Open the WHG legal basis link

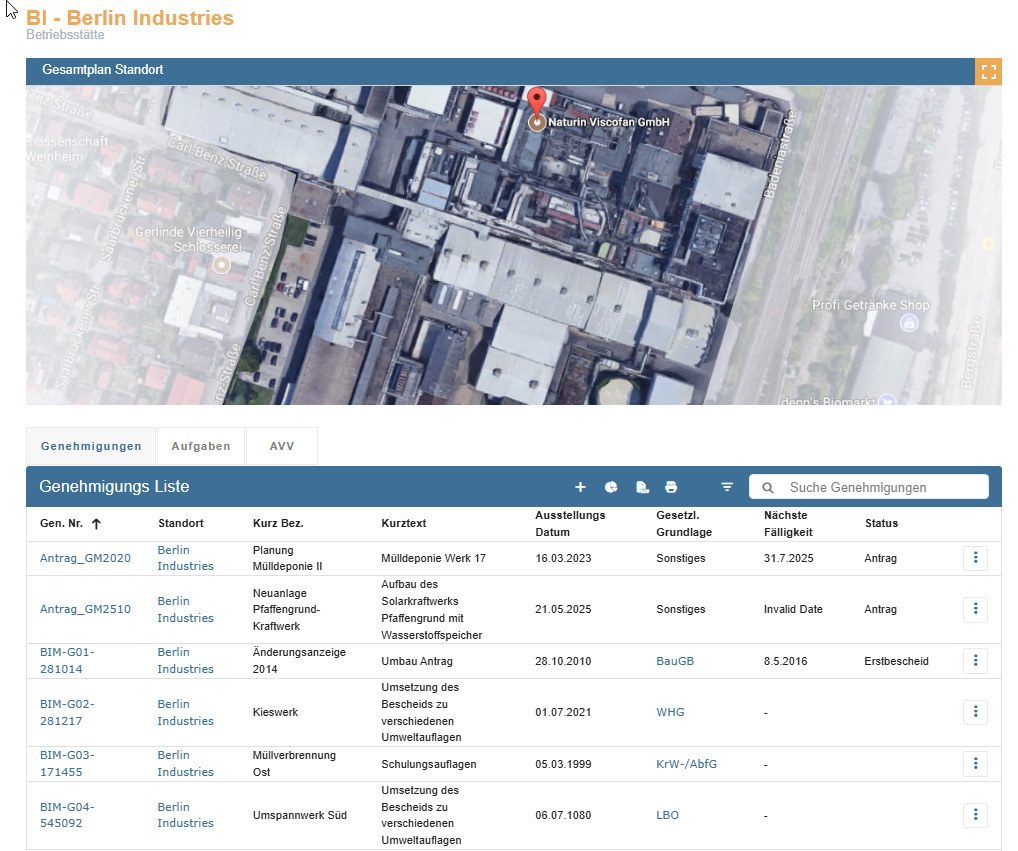coord(670,712)
